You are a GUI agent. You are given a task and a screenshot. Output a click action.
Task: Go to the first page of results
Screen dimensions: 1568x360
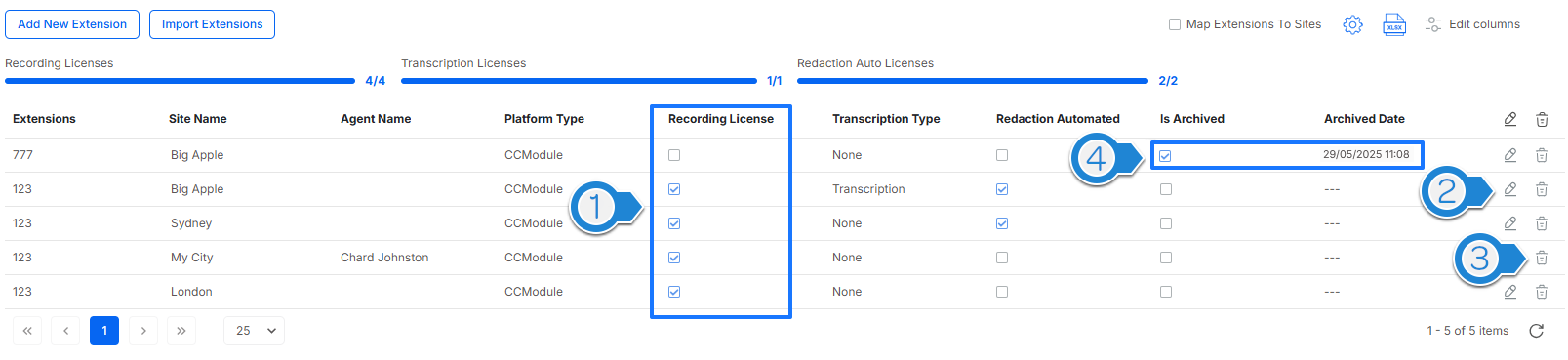pos(27,331)
